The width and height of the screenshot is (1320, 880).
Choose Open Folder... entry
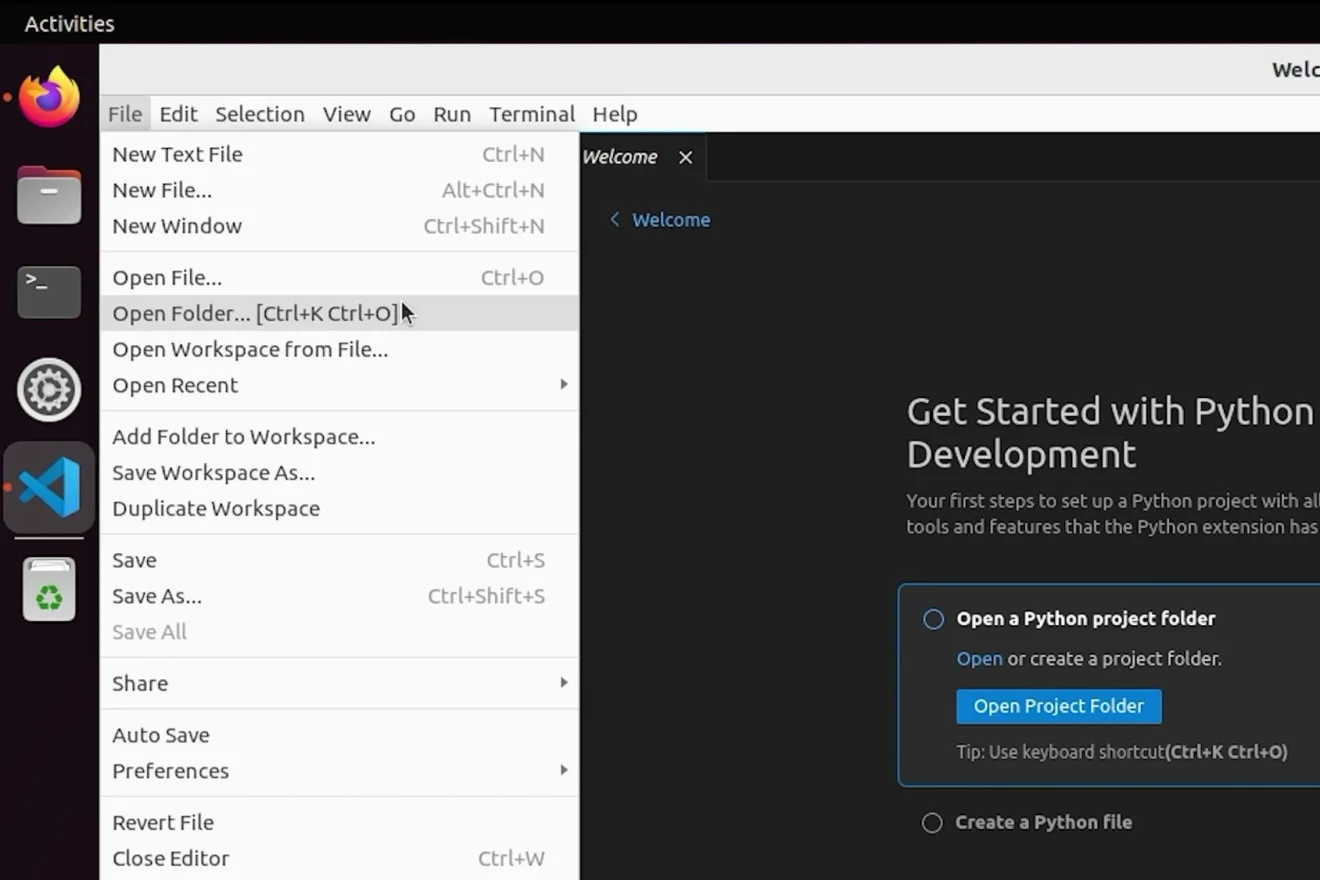(x=339, y=314)
